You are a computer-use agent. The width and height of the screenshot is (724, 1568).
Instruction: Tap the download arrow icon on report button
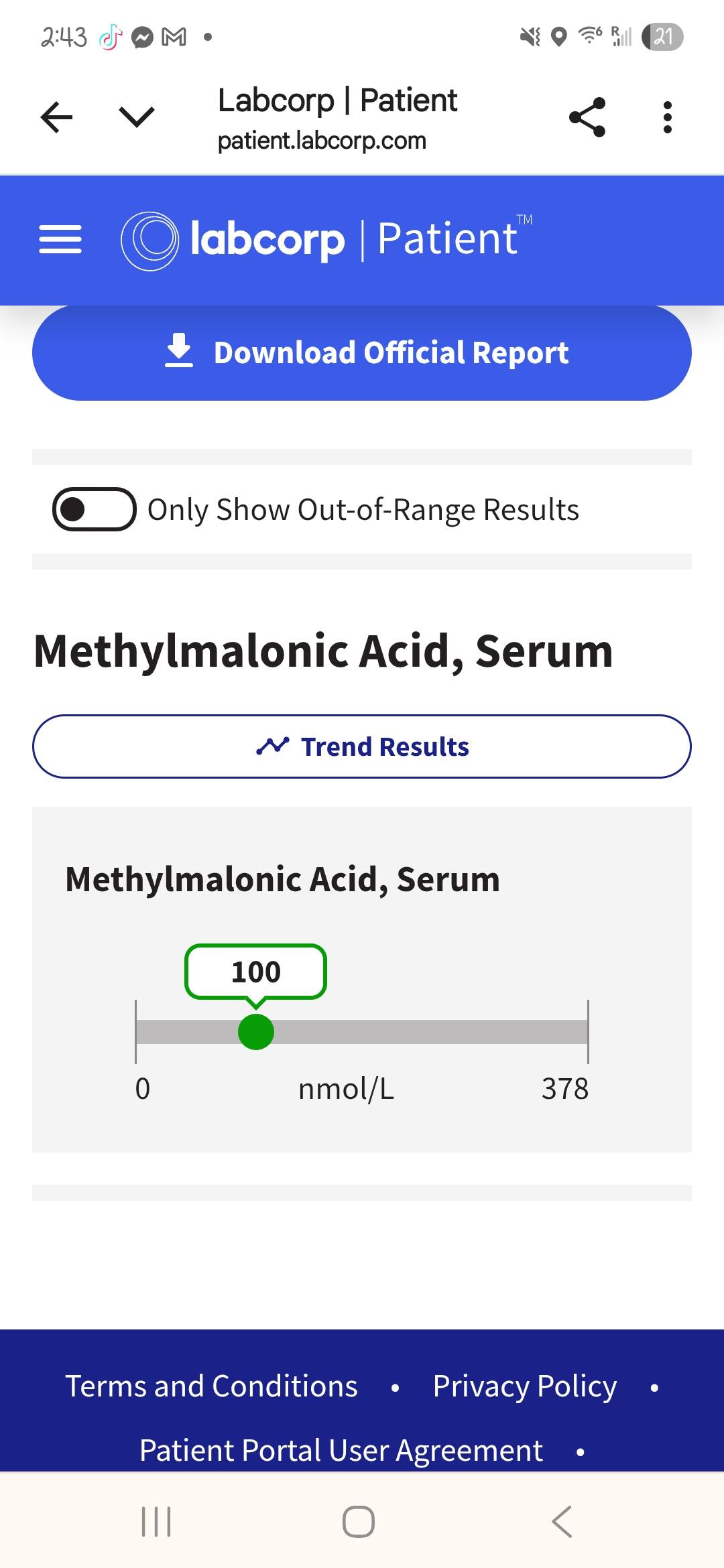click(178, 350)
